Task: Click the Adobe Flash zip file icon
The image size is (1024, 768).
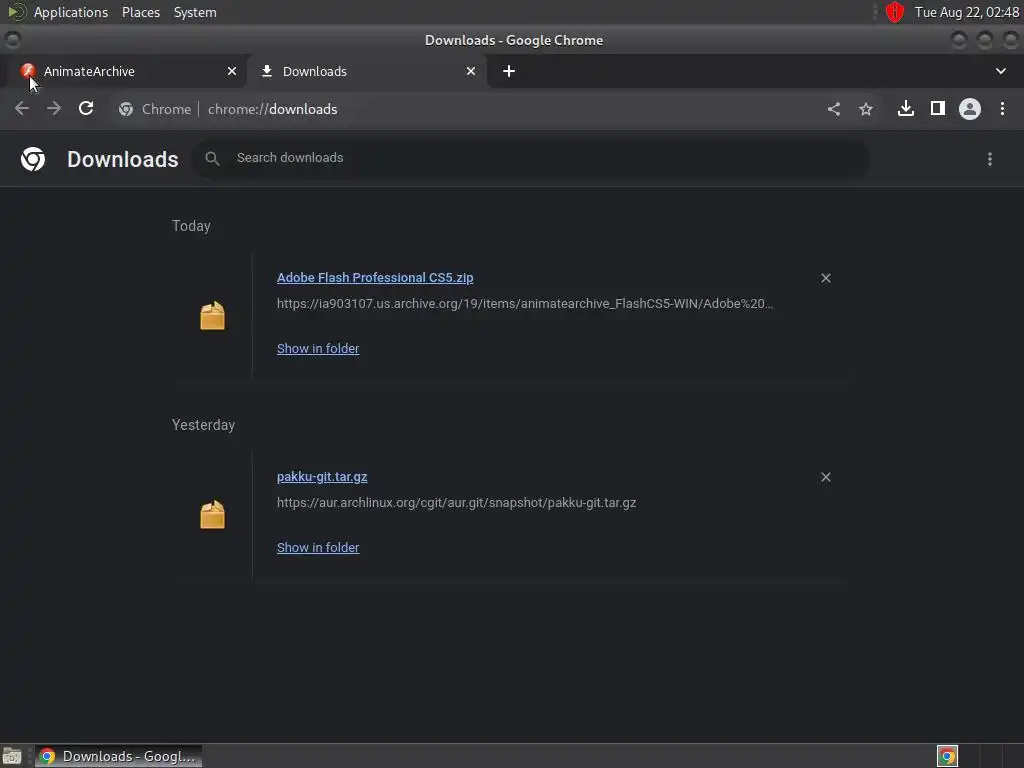Action: point(212,316)
